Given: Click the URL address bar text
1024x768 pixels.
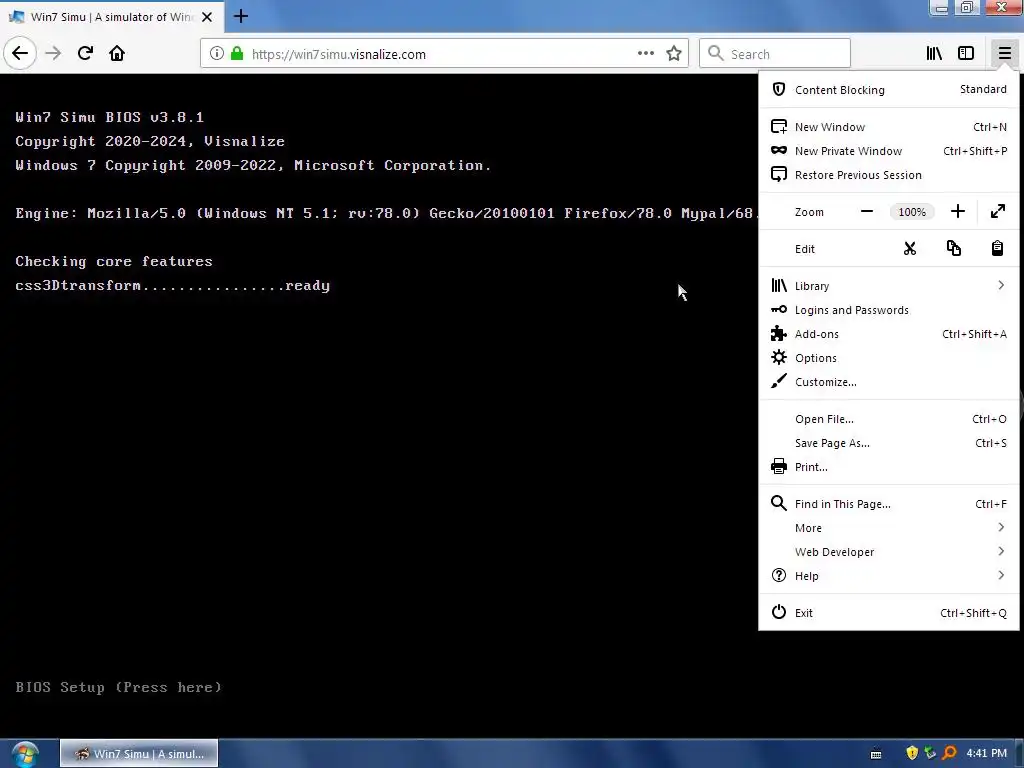Looking at the screenshot, I should pyautogui.click(x=338, y=54).
